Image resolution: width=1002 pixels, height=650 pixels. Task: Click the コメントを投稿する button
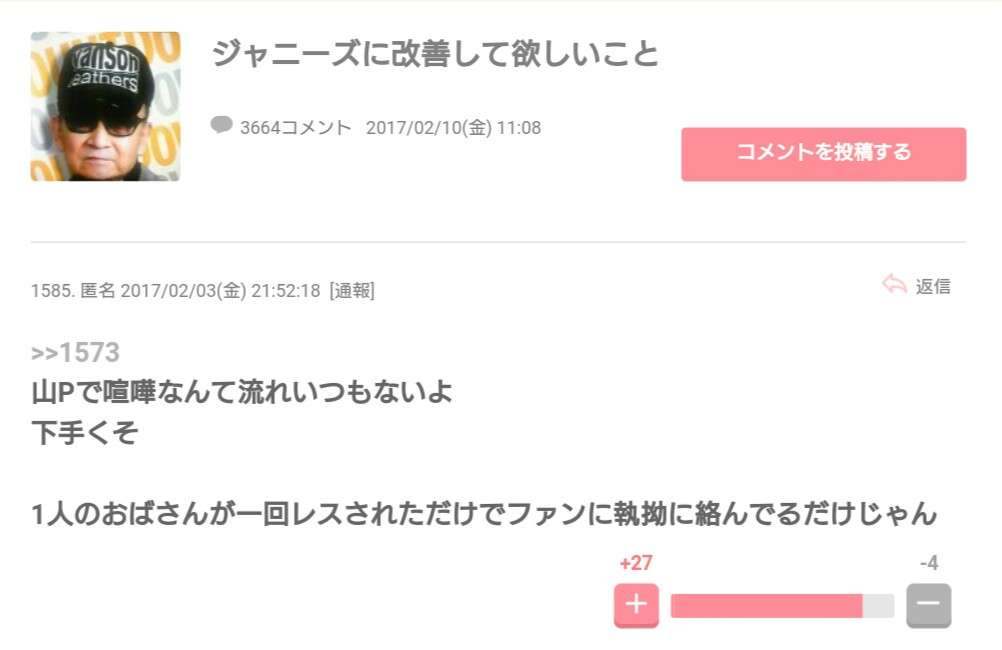[x=824, y=154]
